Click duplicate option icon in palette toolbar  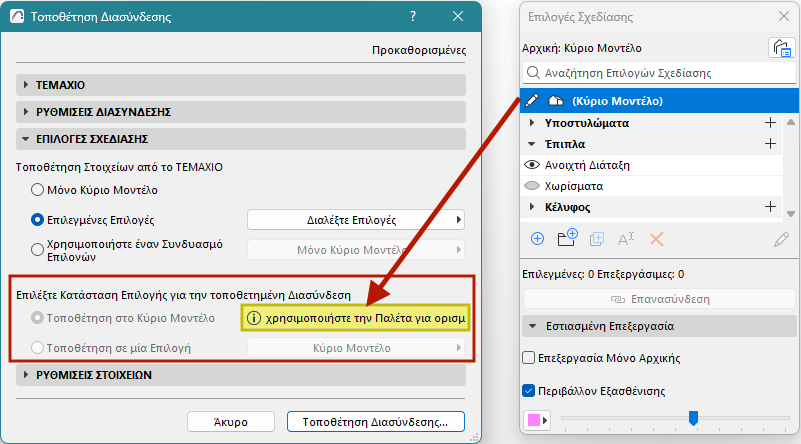tap(597, 239)
